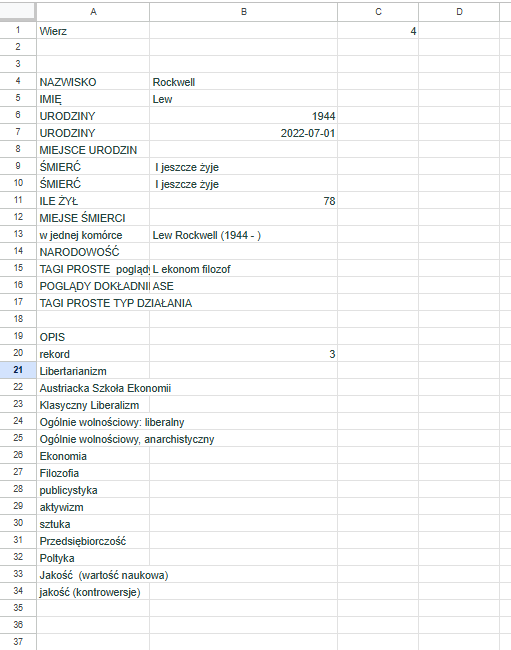The height and width of the screenshot is (650, 511).
Task: Click the rekord value 3 cell
Action: click(244, 354)
